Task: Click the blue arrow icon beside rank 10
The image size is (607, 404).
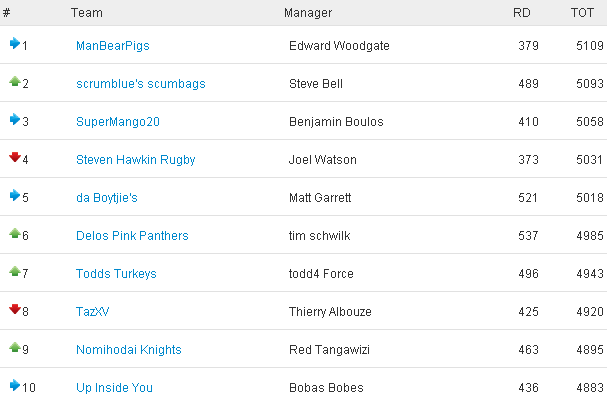Action: 15,385
